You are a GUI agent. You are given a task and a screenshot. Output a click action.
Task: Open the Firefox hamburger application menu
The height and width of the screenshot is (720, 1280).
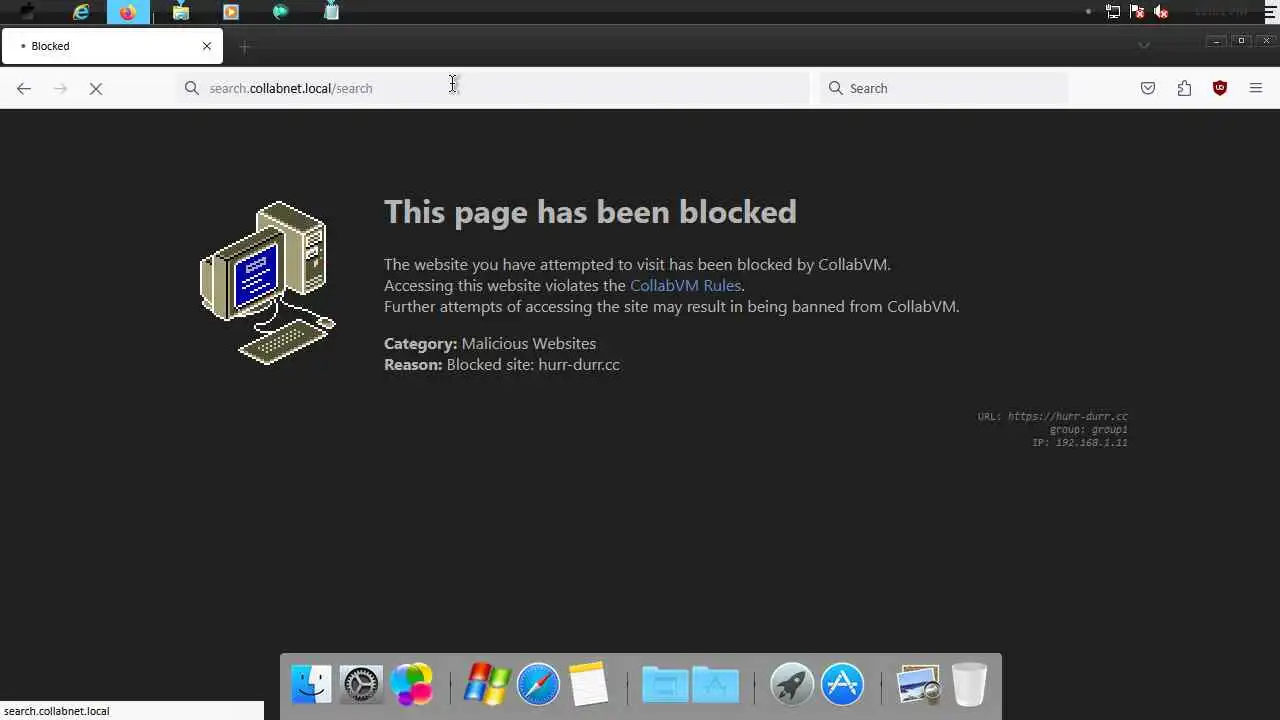[1256, 88]
